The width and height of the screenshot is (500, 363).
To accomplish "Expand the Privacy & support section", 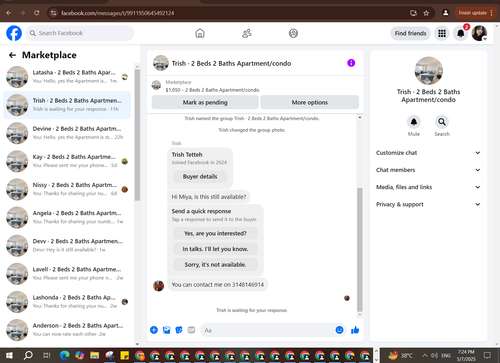I will [x=428, y=204].
